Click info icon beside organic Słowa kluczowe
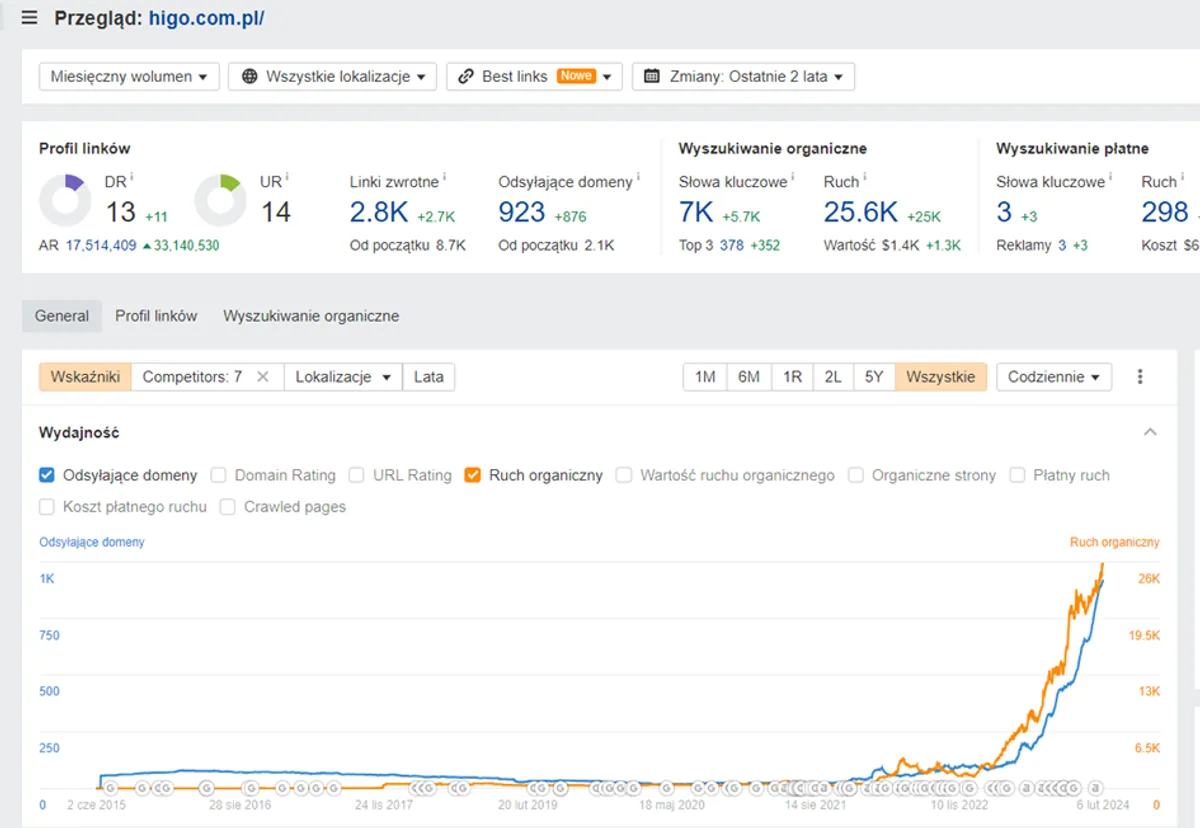 792,178
